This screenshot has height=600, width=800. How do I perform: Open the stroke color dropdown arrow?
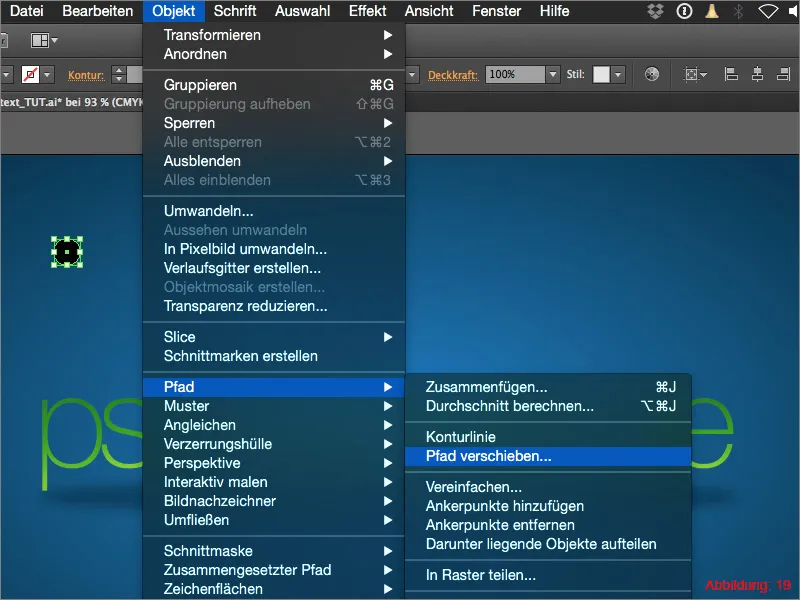(47, 74)
